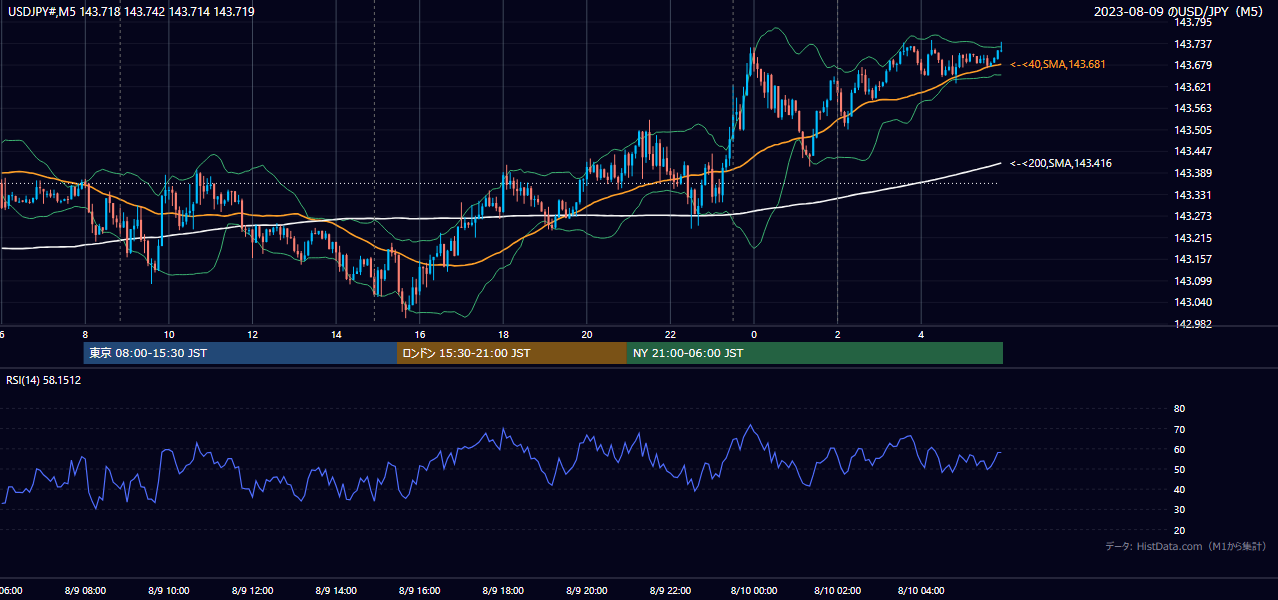
Task: Click the 東京 08:00-15:30 JST session bar
Action: point(240,353)
